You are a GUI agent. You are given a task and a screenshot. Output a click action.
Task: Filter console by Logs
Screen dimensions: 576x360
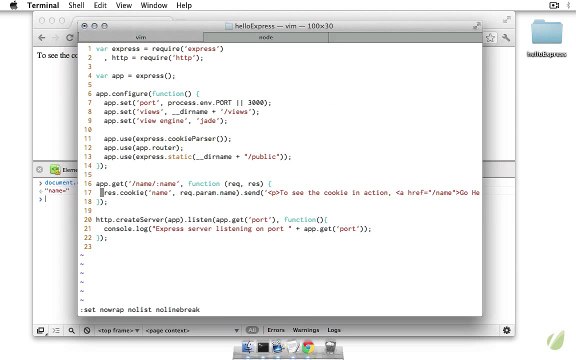pyautogui.click(x=334, y=330)
